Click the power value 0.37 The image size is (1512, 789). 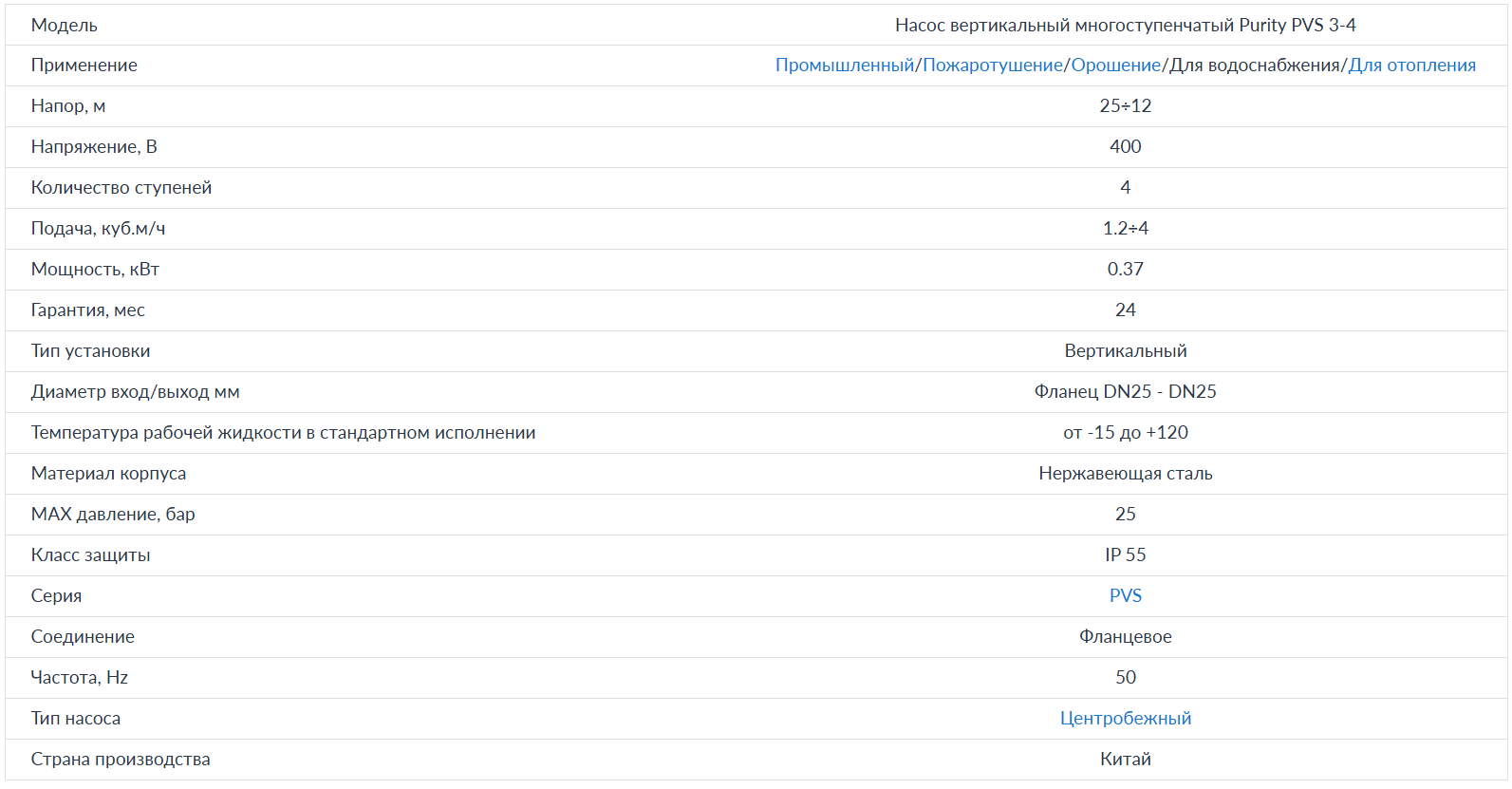(x=1126, y=269)
